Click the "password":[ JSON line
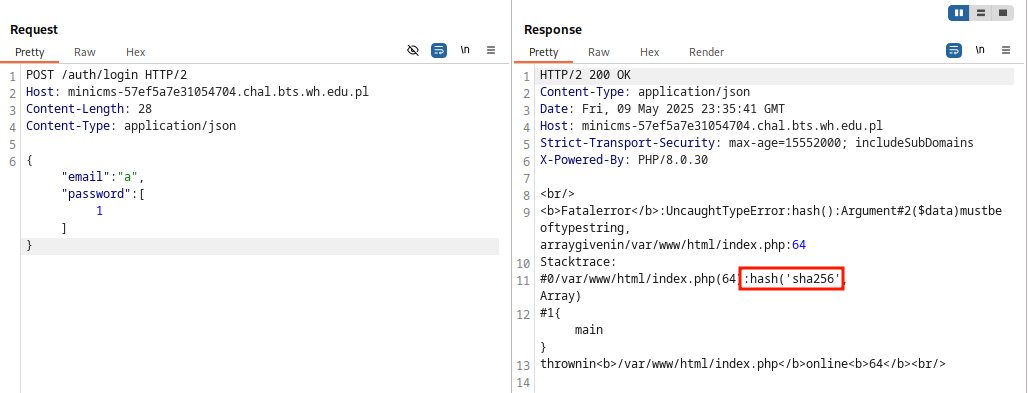Viewport: 1028px width, 393px height. coord(102,194)
